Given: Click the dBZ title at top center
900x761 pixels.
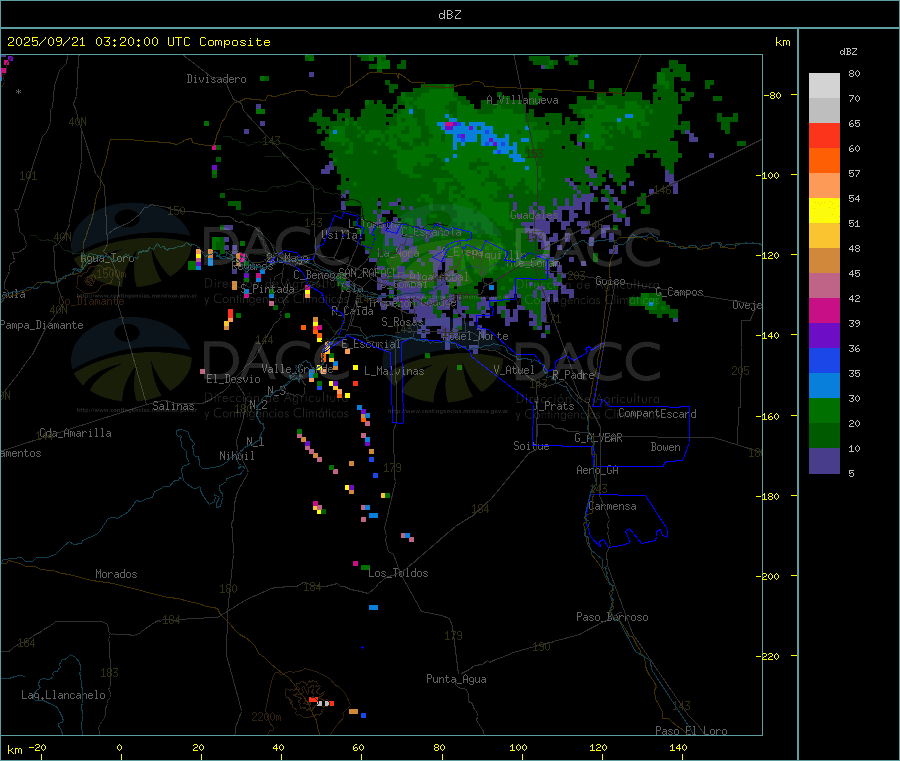Looking at the screenshot, I should point(449,15).
